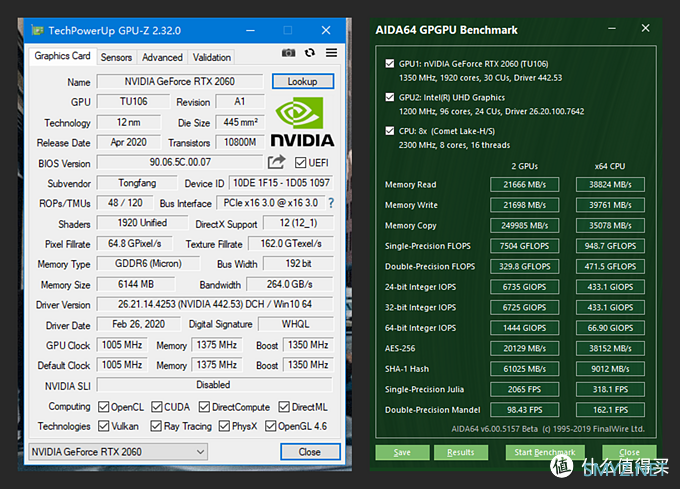Click the Double-Precision FLOPS 471.5 GFLOPS result
Viewport: 680px width, 489px height.
(x=610, y=266)
